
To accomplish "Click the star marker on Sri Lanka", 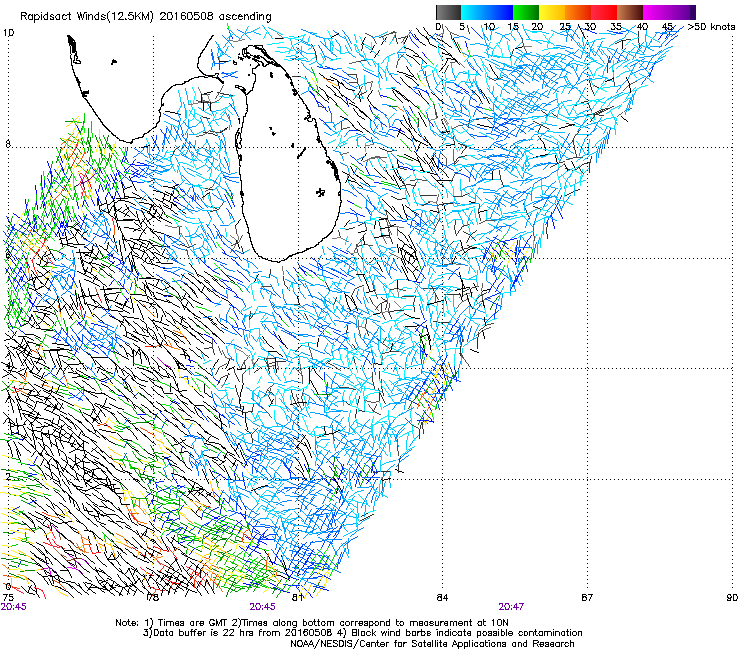I will pos(320,192).
